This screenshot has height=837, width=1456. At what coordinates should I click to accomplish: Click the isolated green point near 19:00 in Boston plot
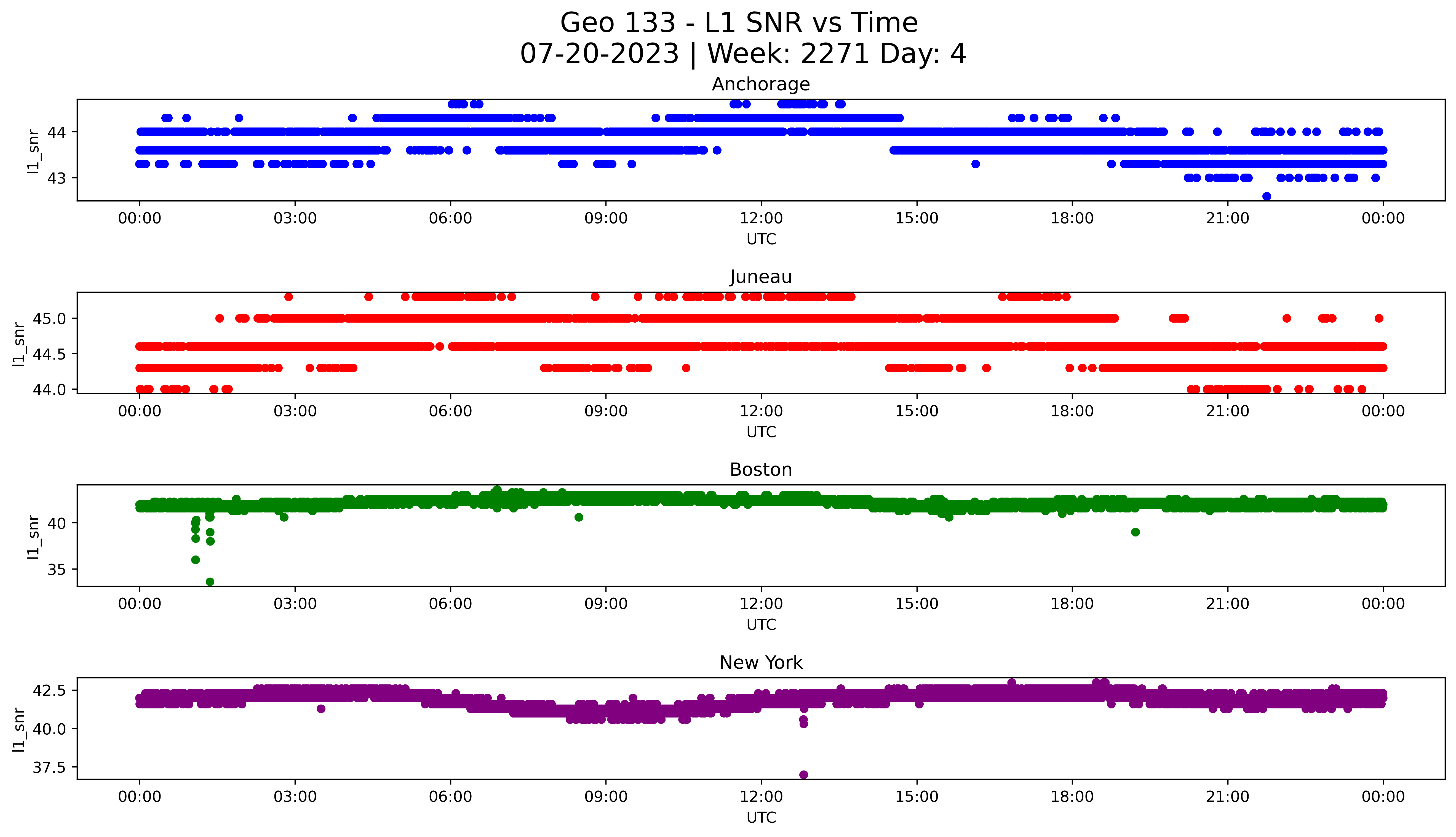(x=1136, y=532)
